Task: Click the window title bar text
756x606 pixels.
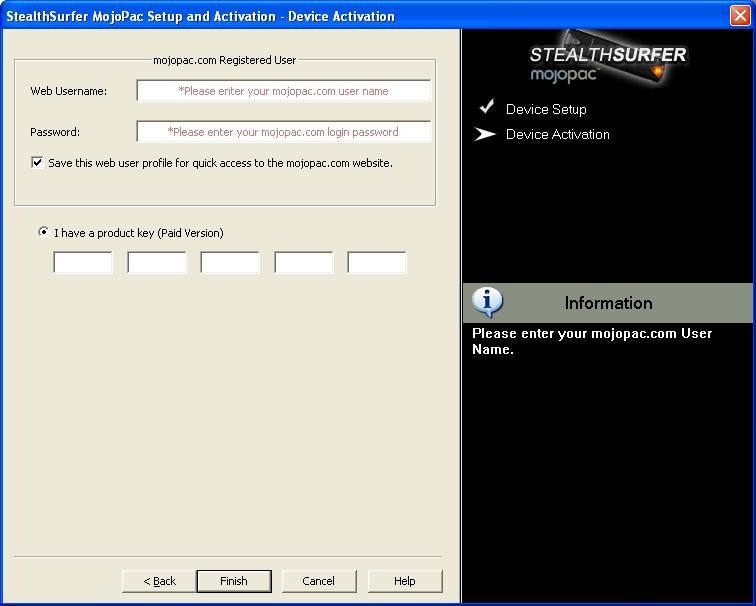Action: click(201, 16)
